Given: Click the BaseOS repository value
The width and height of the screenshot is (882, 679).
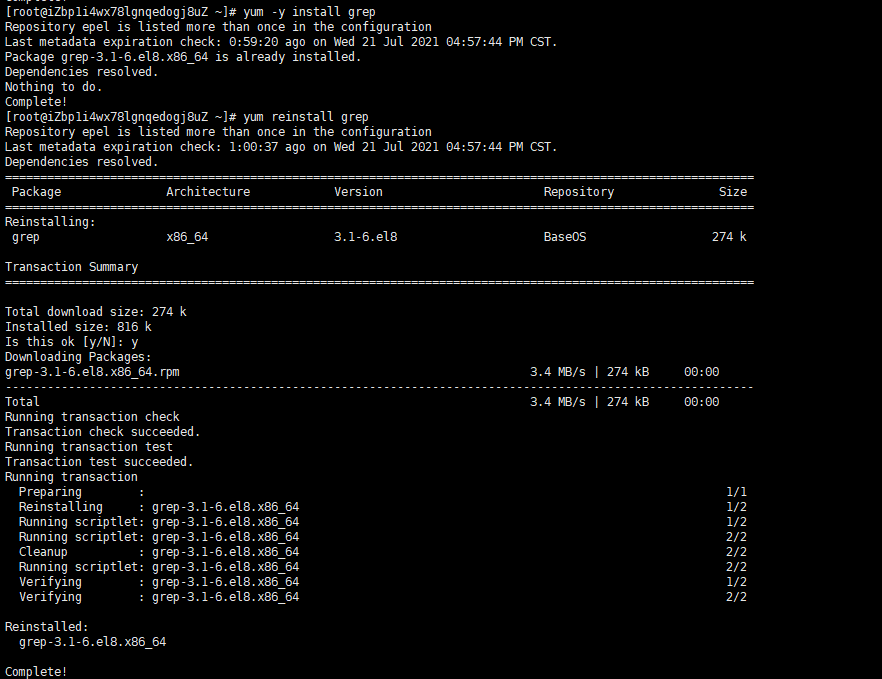Looking at the screenshot, I should coord(568,237).
